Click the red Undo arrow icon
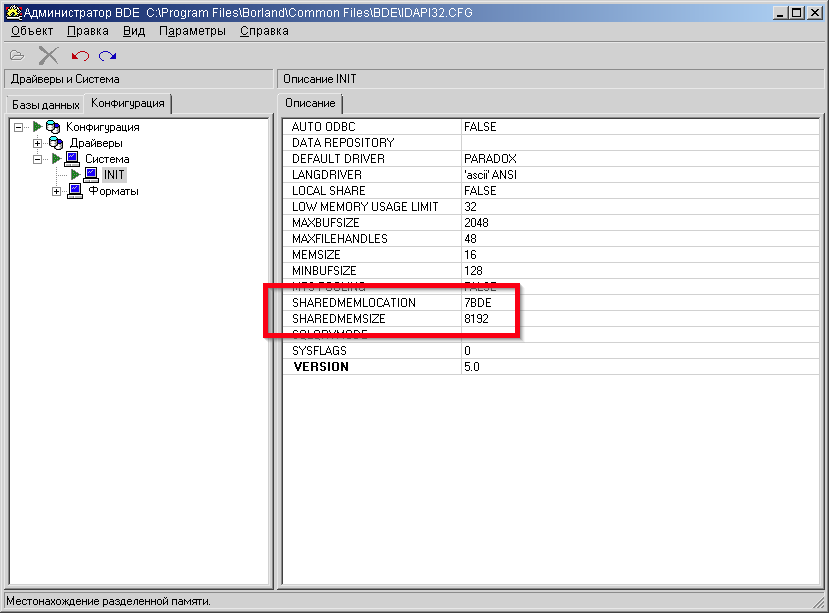This screenshot has height=613, width=829. (80, 56)
